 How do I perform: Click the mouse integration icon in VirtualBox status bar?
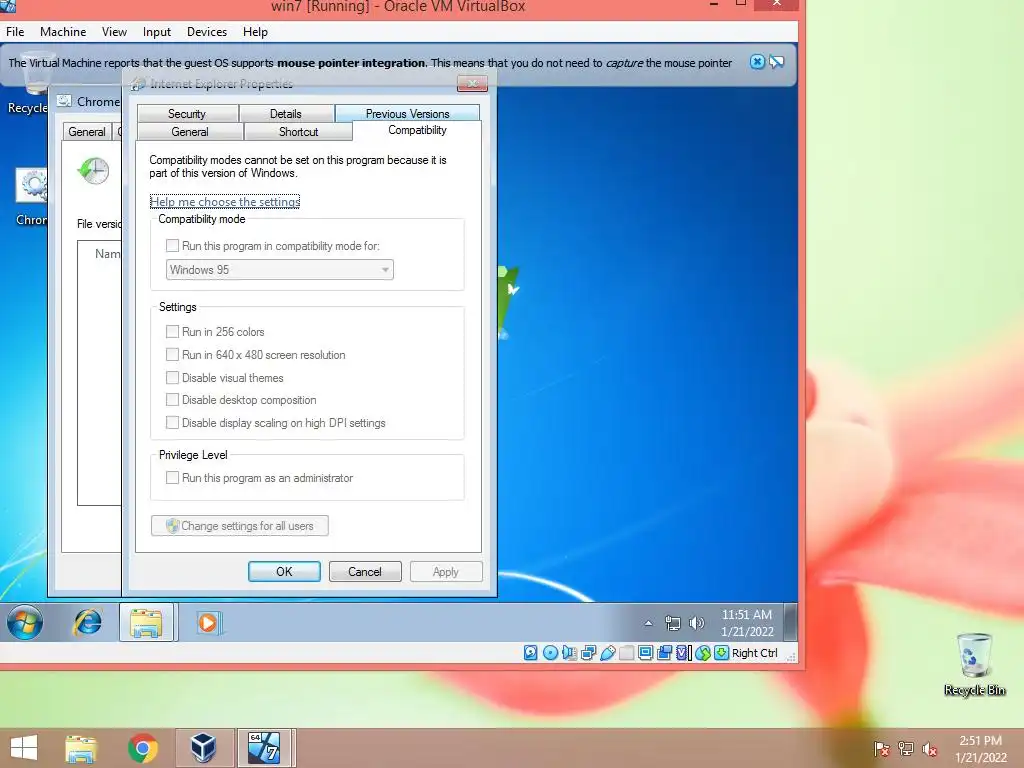pyautogui.click(x=703, y=652)
